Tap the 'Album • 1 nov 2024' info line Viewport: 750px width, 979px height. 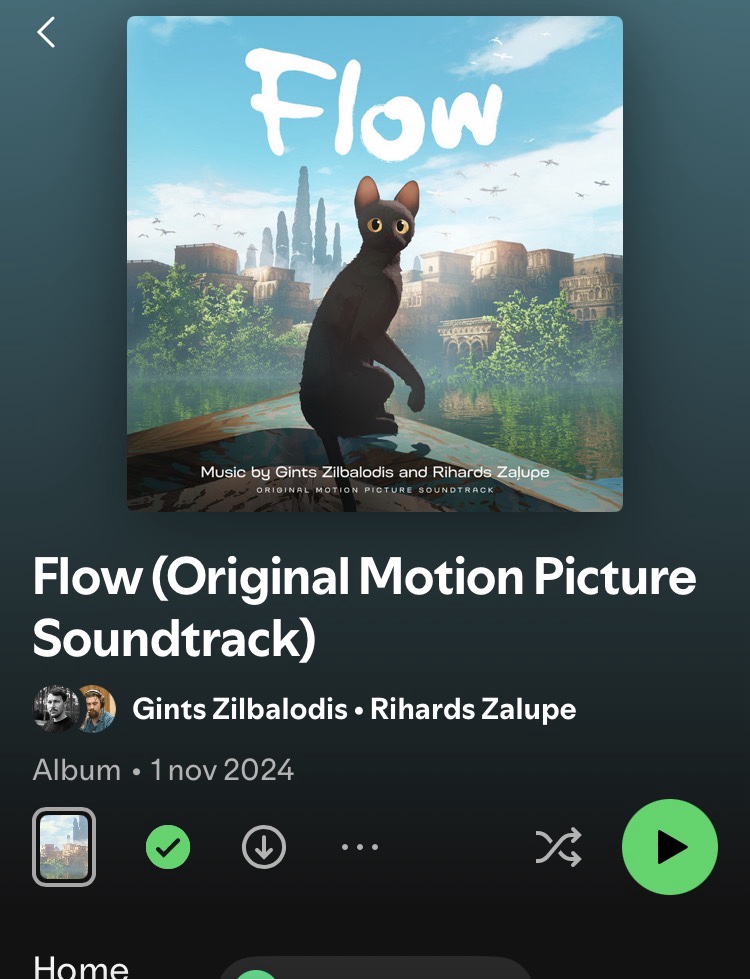coord(163,770)
